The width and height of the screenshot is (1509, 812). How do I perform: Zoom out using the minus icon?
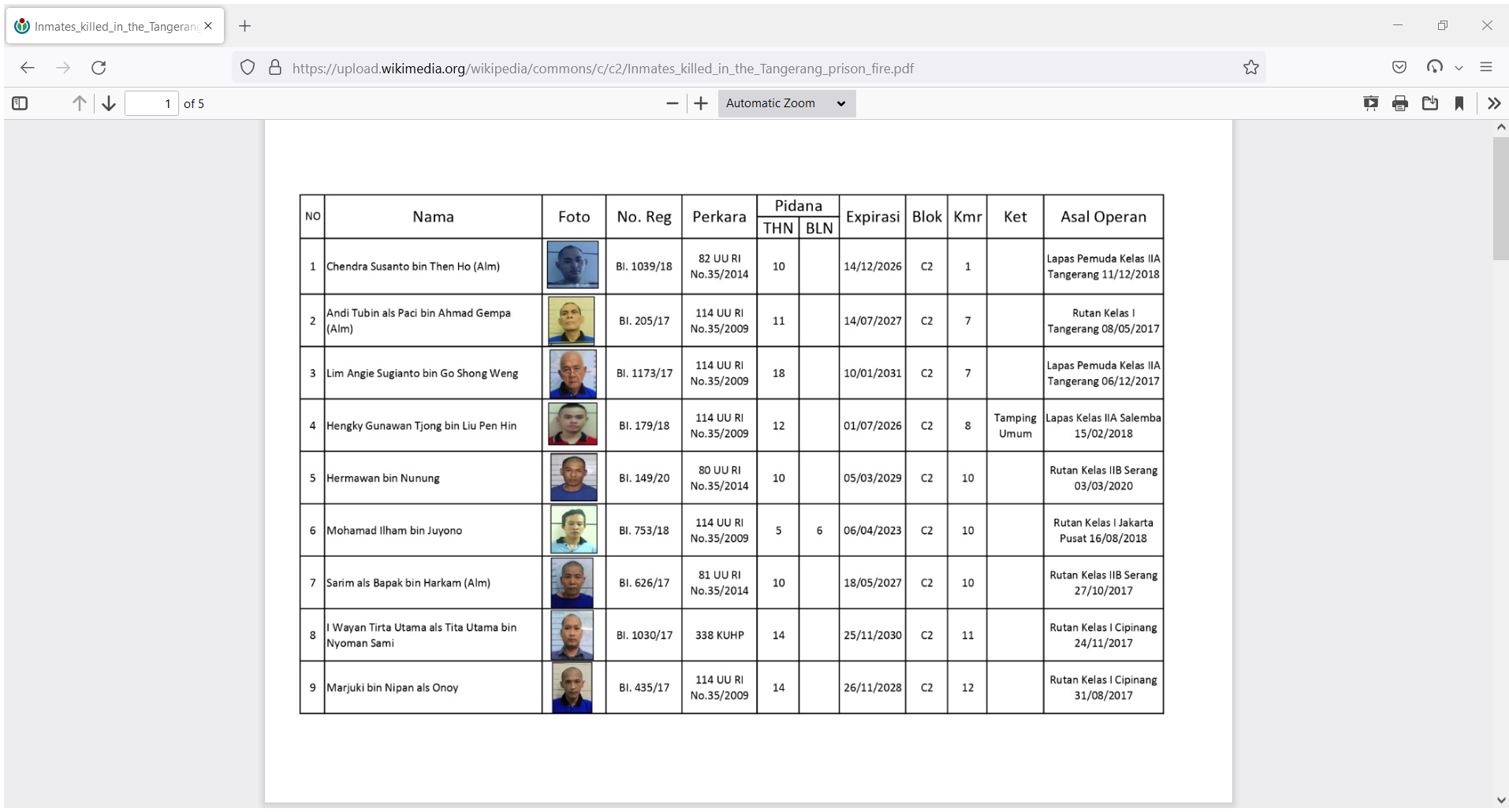click(x=672, y=103)
